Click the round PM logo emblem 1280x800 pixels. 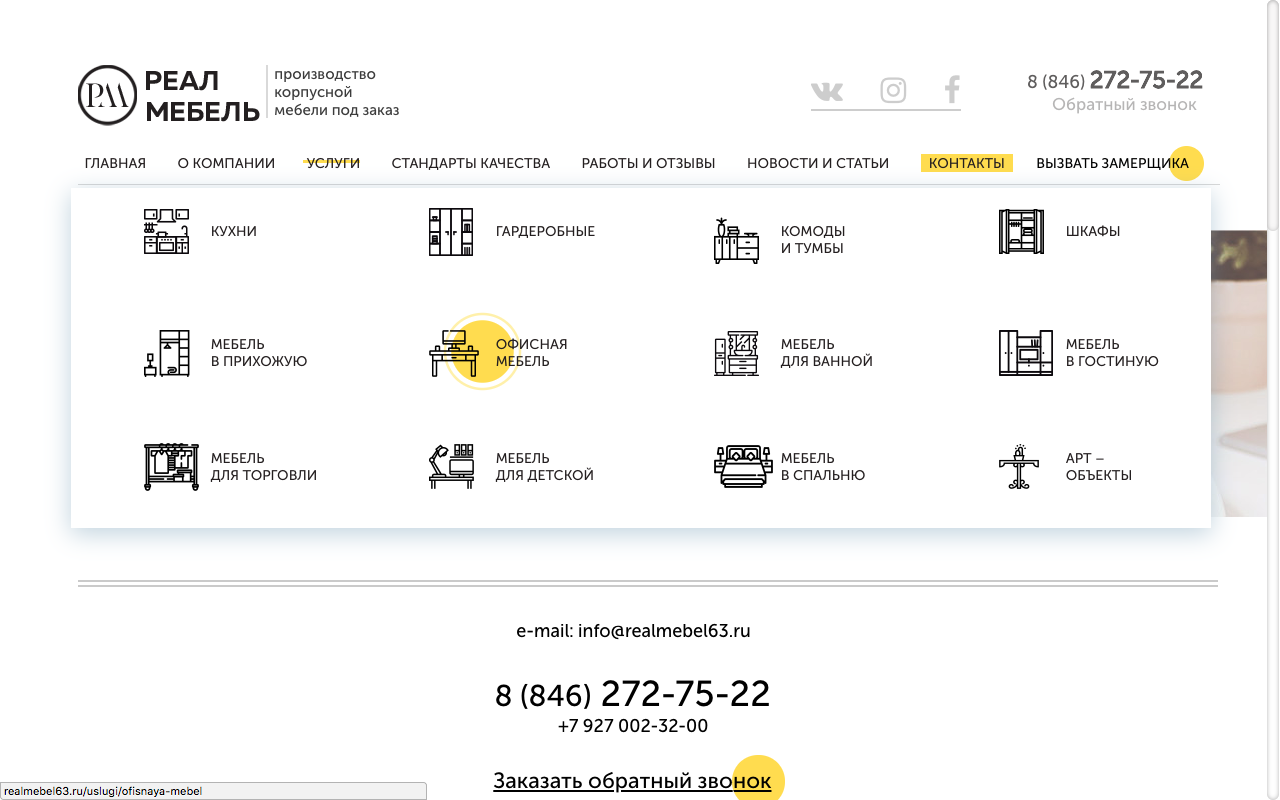point(107,95)
